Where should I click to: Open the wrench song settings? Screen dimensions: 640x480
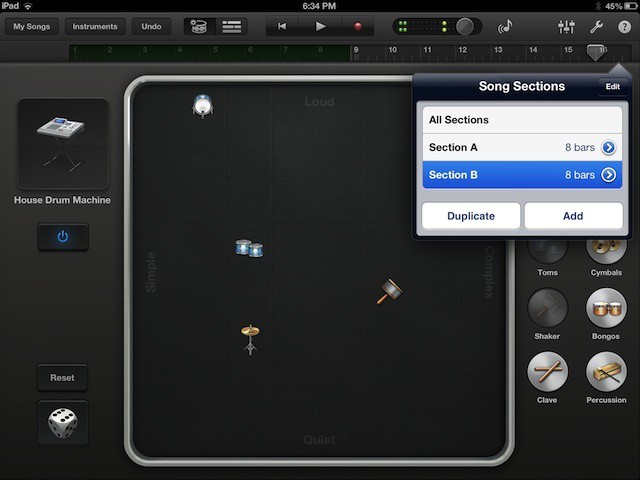pos(596,27)
